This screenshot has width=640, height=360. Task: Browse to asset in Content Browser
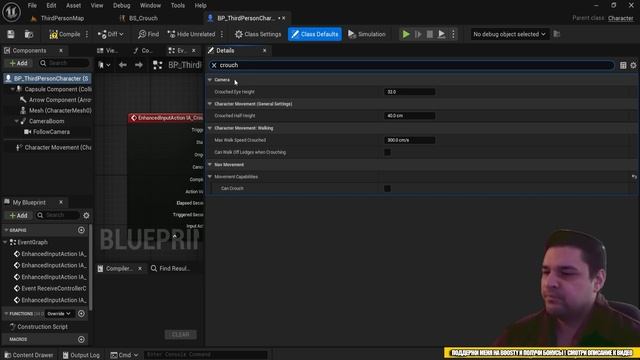tap(29, 34)
